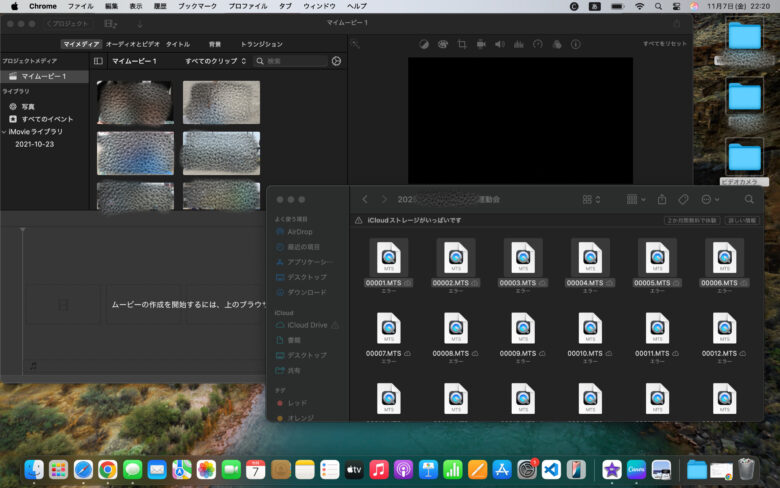
Task: Open the Finder grouping options dropdown
Action: 634,199
